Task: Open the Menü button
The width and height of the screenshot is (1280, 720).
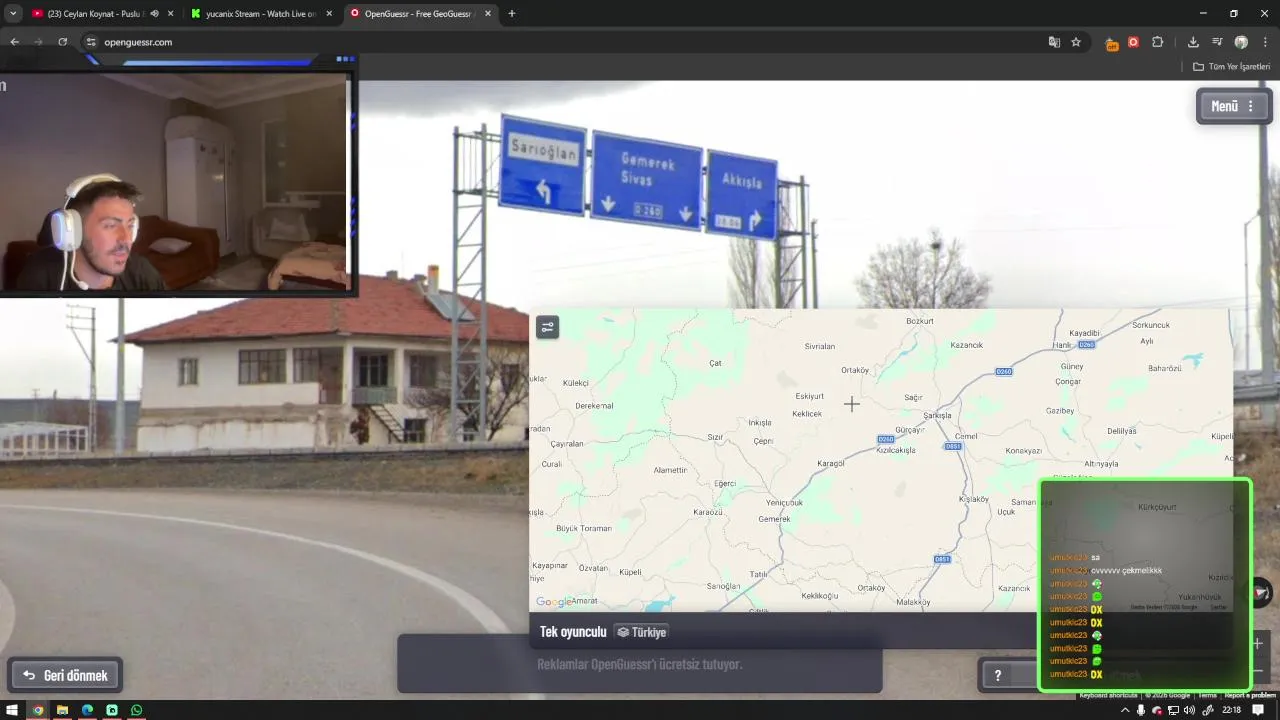Action: click(x=1234, y=106)
